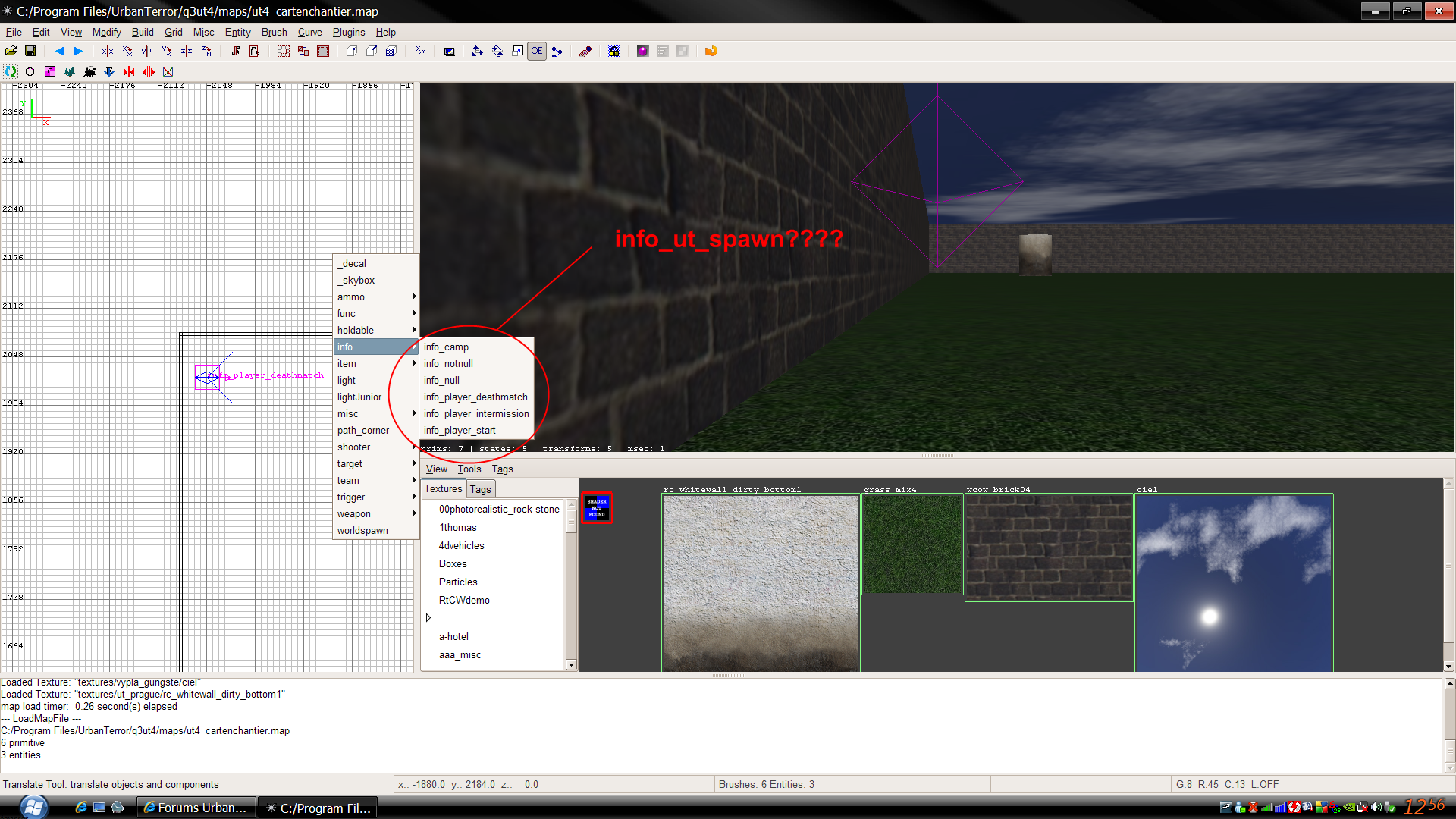Choose info_player_start from the submenu
The height and width of the screenshot is (819, 1456).
tap(476, 430)
